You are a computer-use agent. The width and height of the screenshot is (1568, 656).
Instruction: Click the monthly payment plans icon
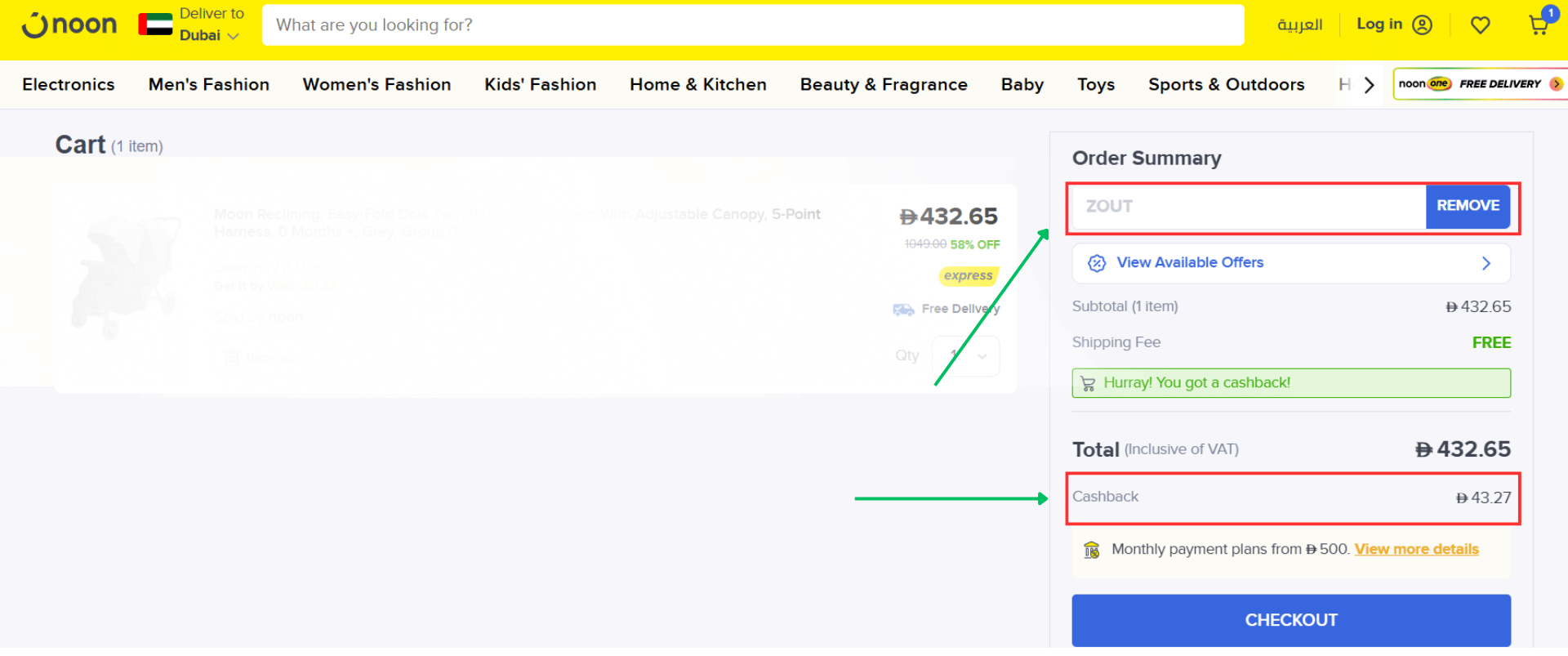[1091, 550]
